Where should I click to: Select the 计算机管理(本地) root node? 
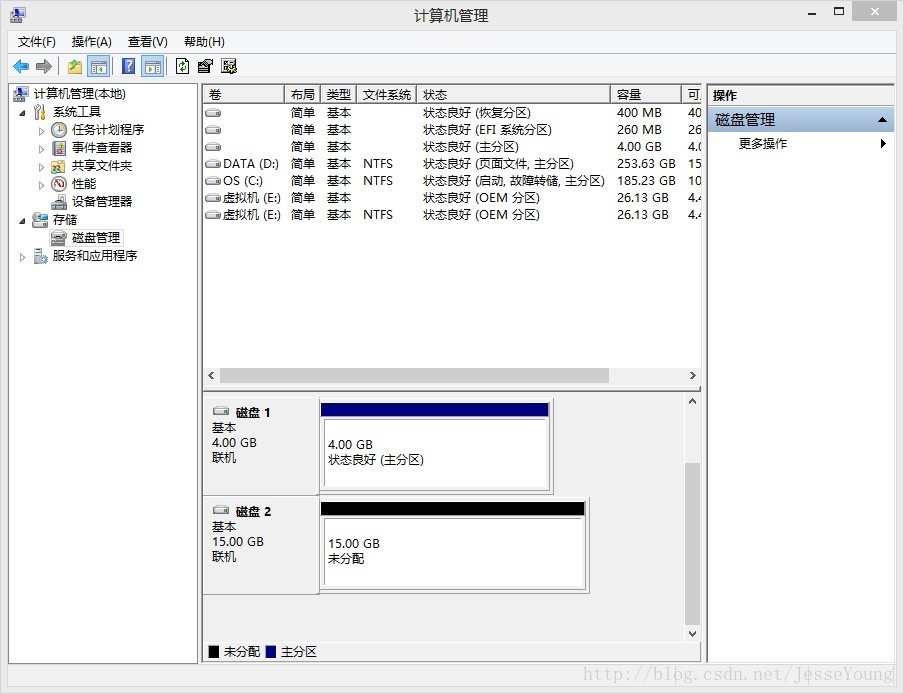(x=79, y=93)
